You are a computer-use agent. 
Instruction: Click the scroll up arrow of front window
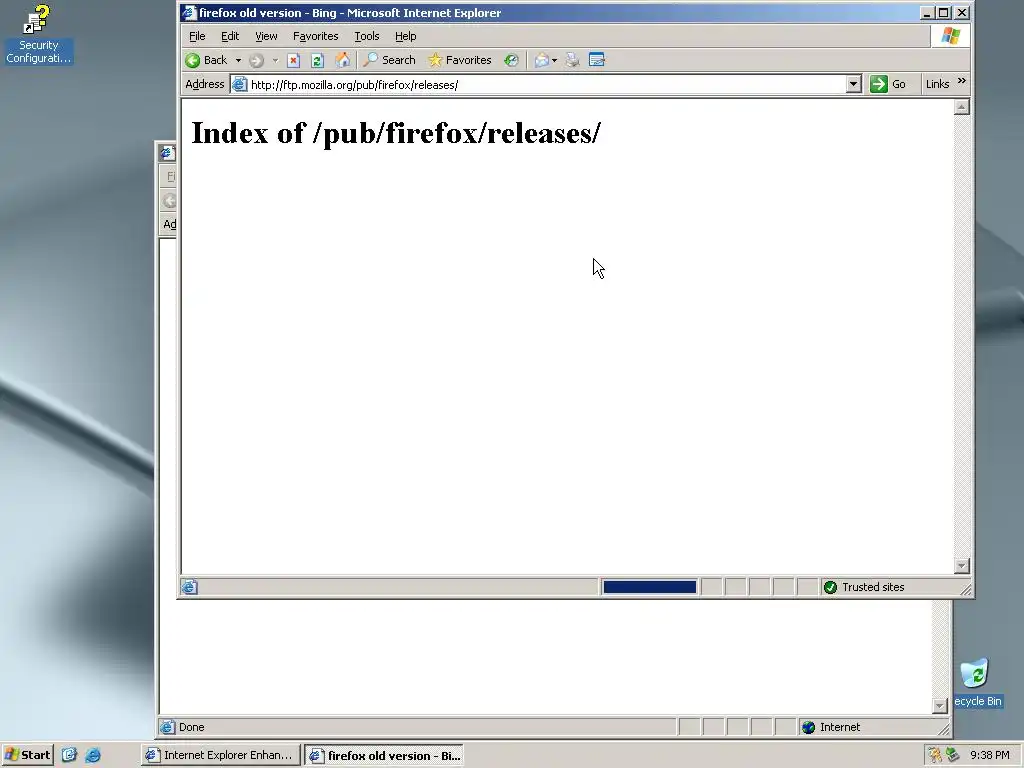click(x=961, y=107)
